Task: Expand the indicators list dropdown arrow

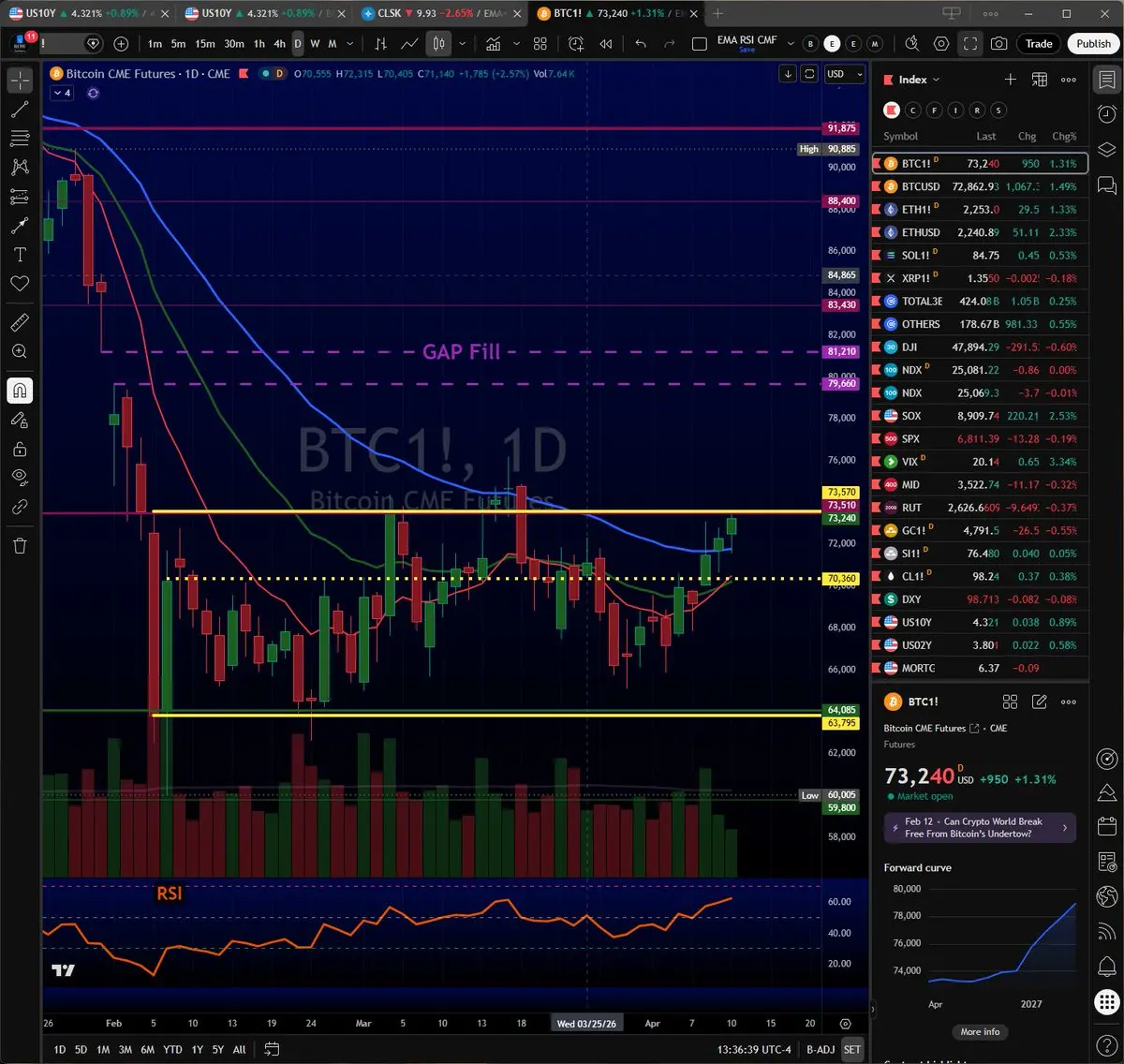Action: [516, 43]
